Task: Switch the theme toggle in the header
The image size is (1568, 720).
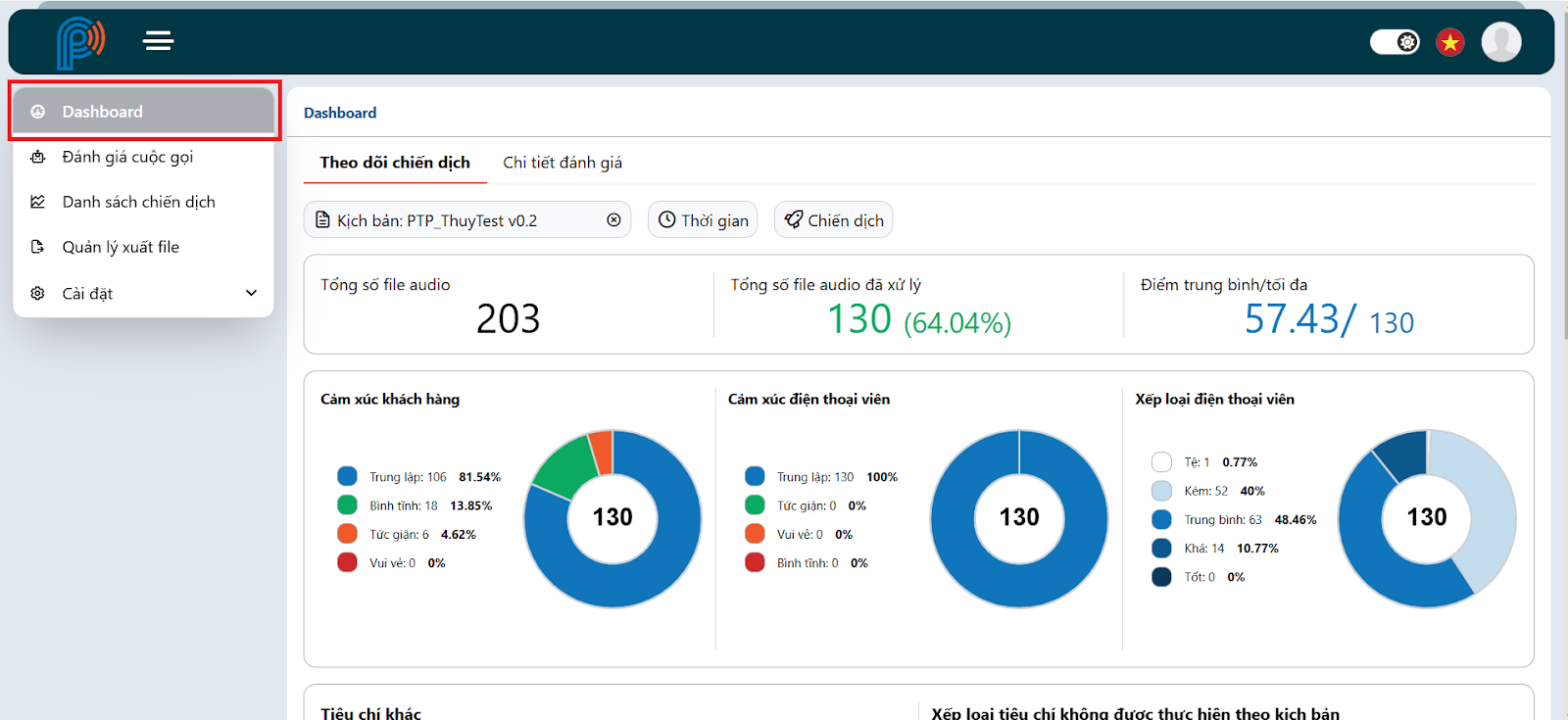Action: click(x=1395, y=42)
